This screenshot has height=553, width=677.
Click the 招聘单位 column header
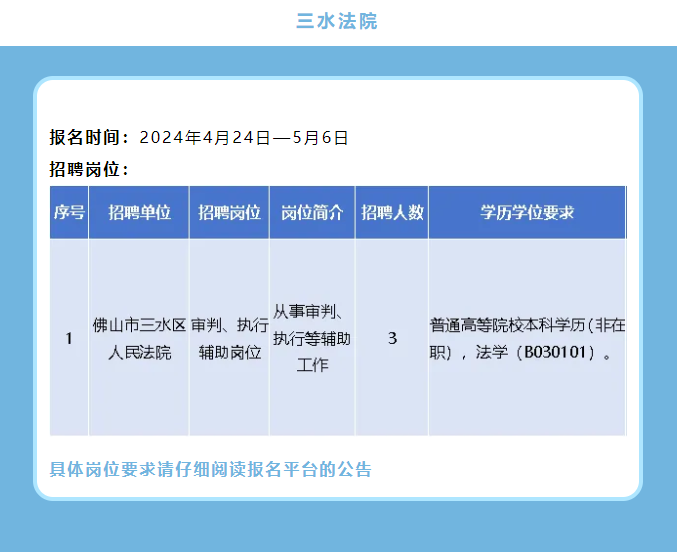click(x=139, y=212)
